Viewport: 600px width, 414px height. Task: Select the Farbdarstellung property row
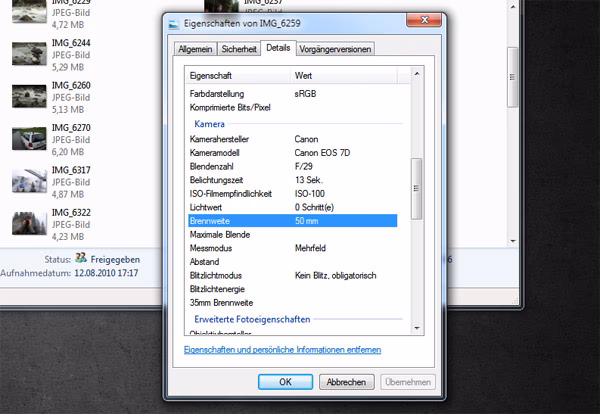tap(293, 94)
